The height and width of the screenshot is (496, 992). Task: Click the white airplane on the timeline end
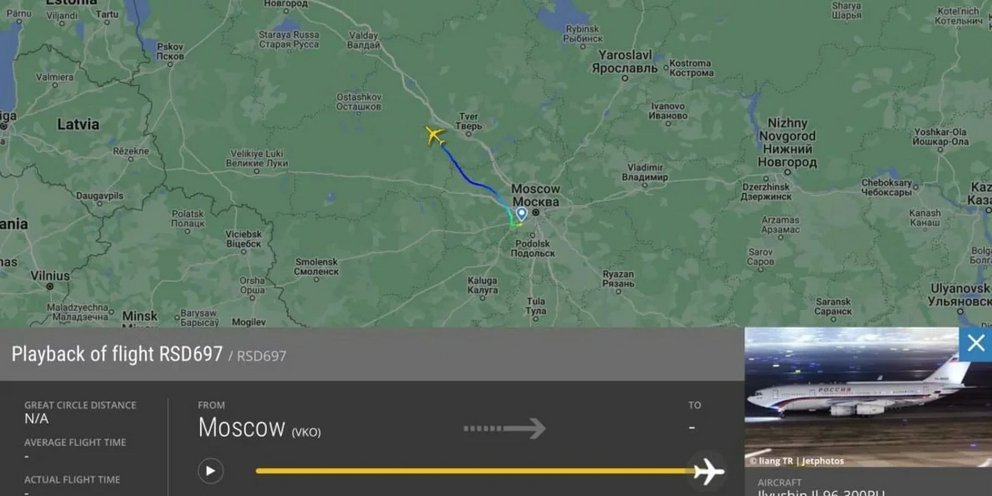click(x=709, y=471)
